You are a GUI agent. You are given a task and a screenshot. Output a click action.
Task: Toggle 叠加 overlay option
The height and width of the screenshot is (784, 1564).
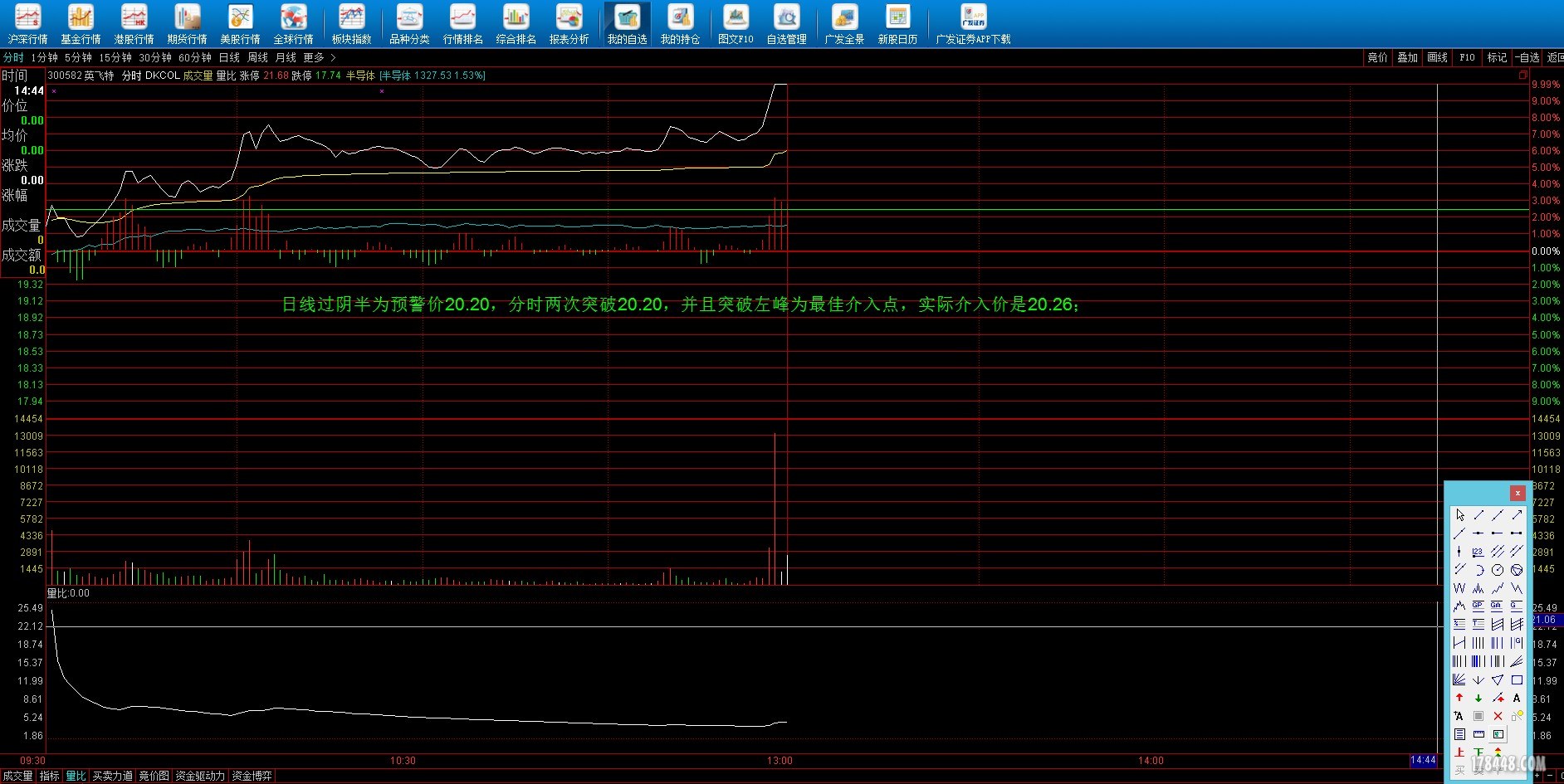coord(1407,57)
